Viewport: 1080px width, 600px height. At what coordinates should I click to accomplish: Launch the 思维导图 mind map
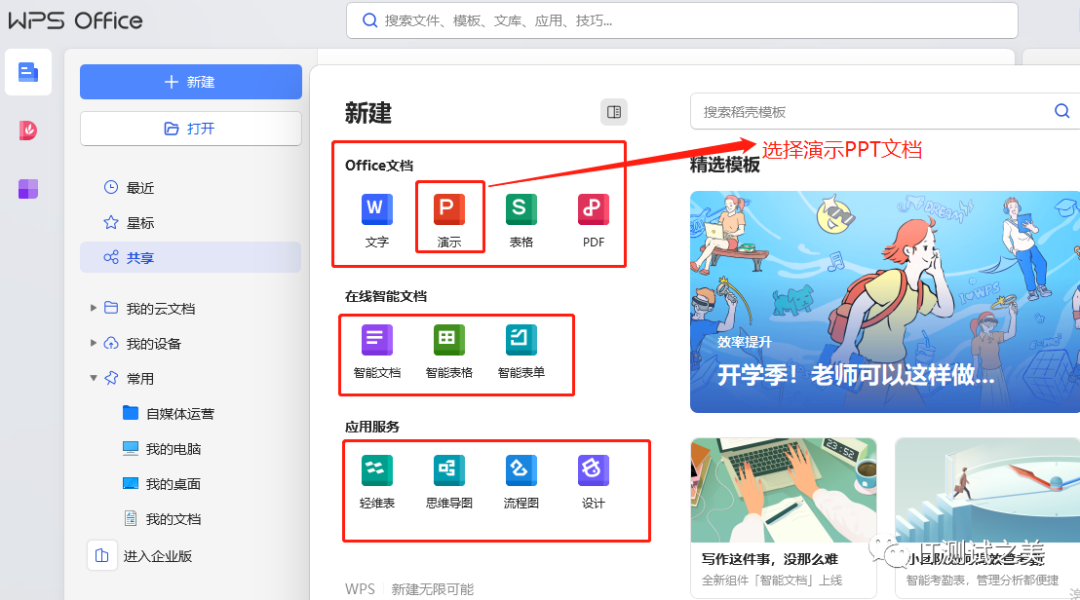click(x=449, y=471)
